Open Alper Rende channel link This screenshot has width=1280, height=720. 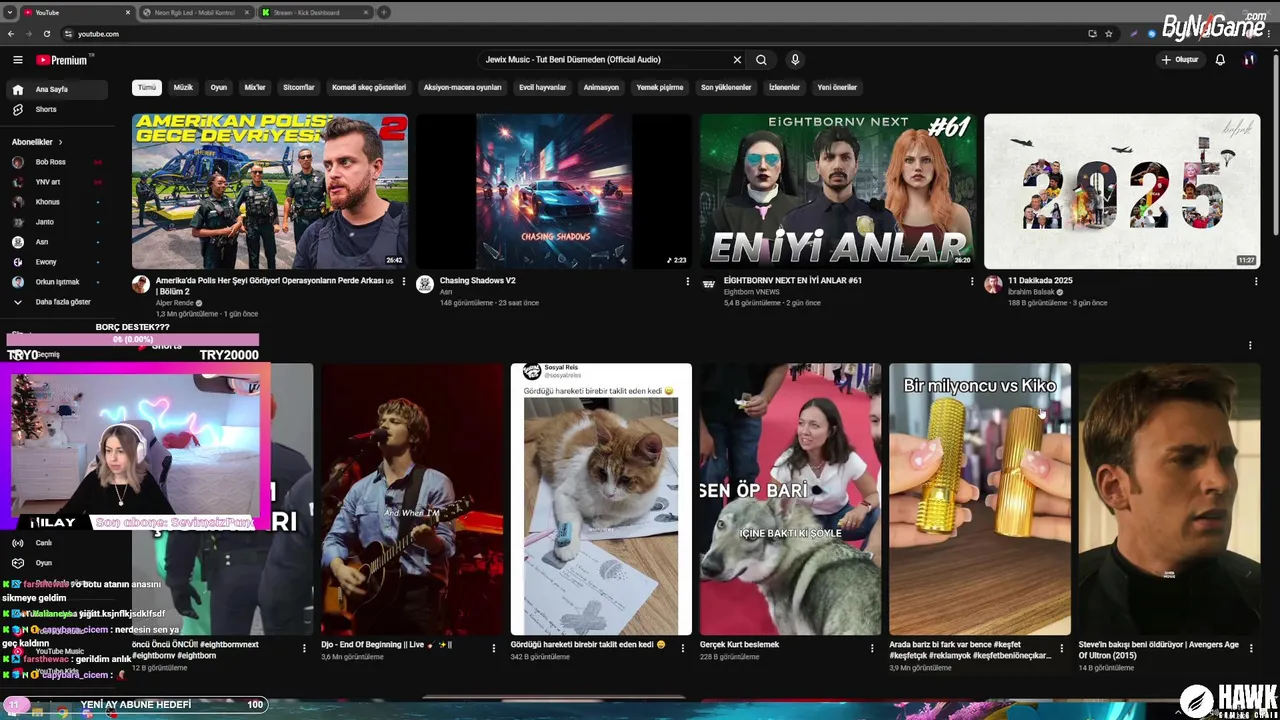pos(174,303)
